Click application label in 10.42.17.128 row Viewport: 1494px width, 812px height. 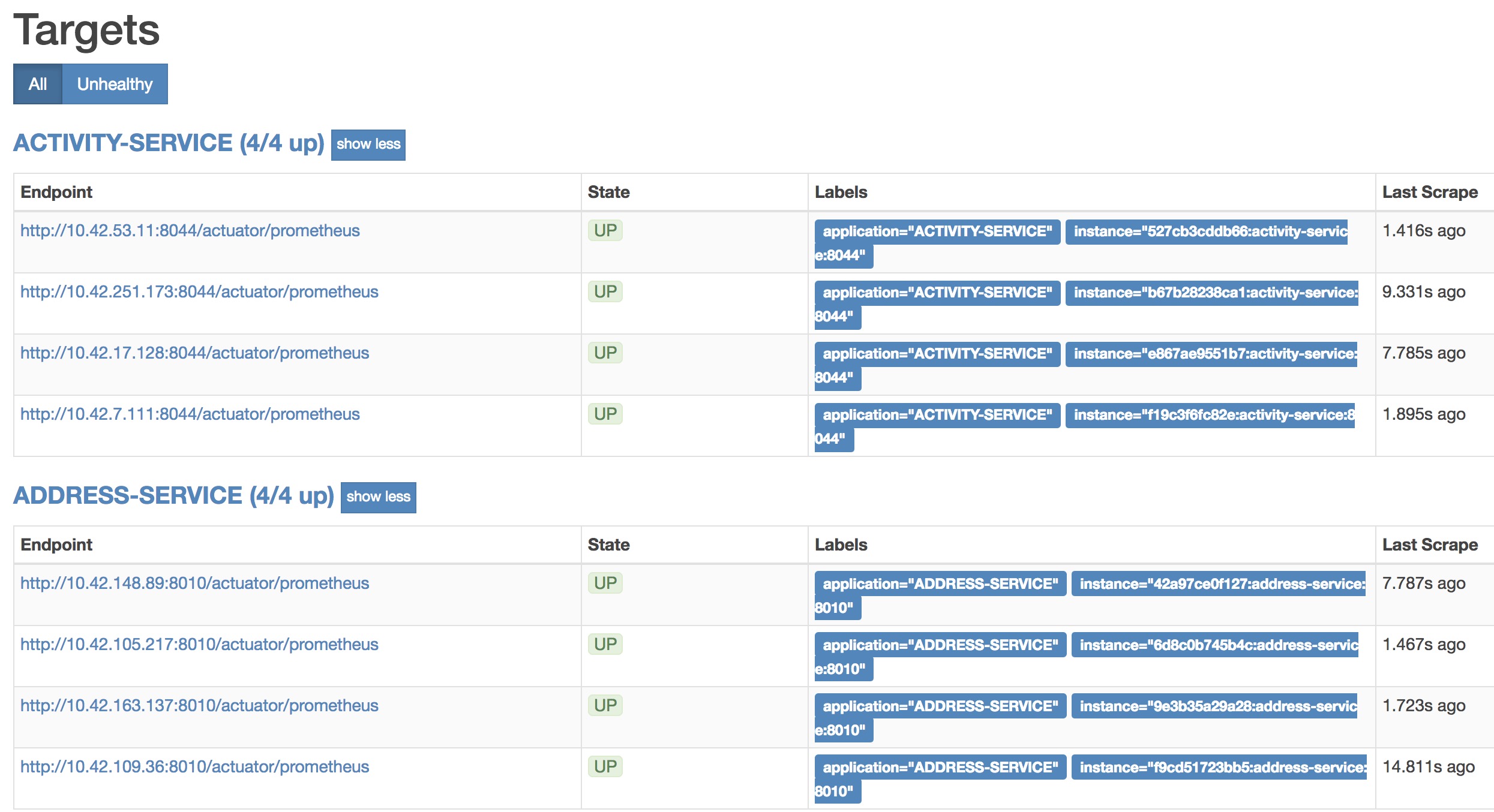pos(937,354)
